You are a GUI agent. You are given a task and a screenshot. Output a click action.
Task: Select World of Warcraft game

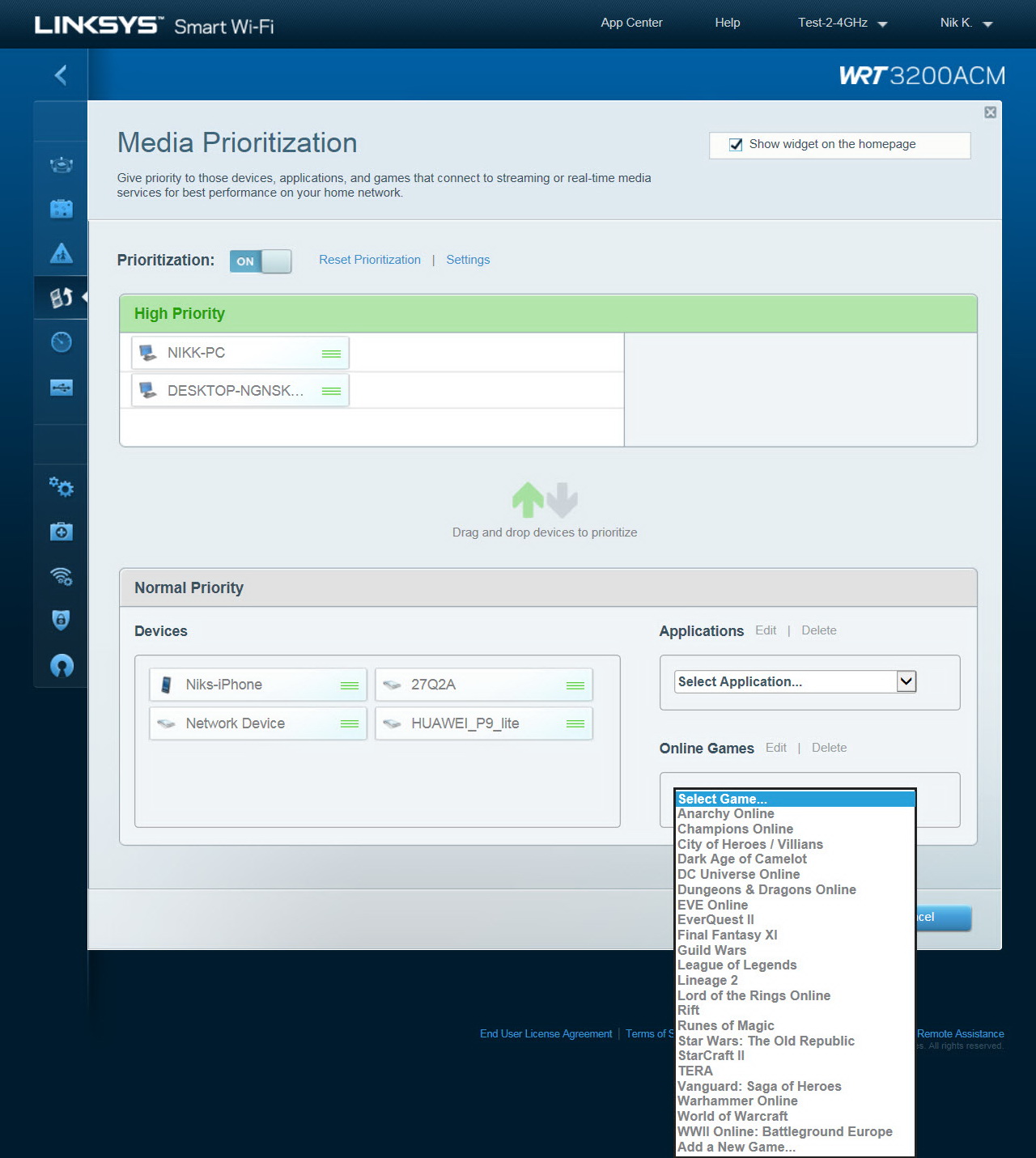(x=796, y=1116)
